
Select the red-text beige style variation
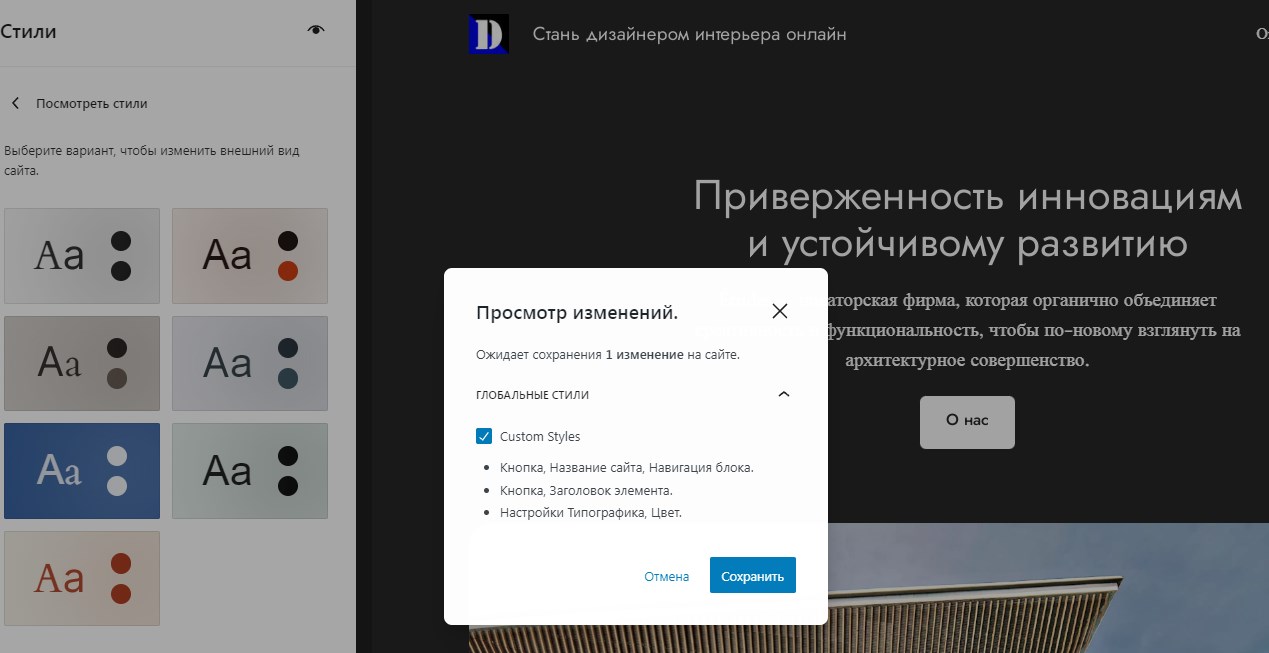pyautogui.click(x=82, y=578)
